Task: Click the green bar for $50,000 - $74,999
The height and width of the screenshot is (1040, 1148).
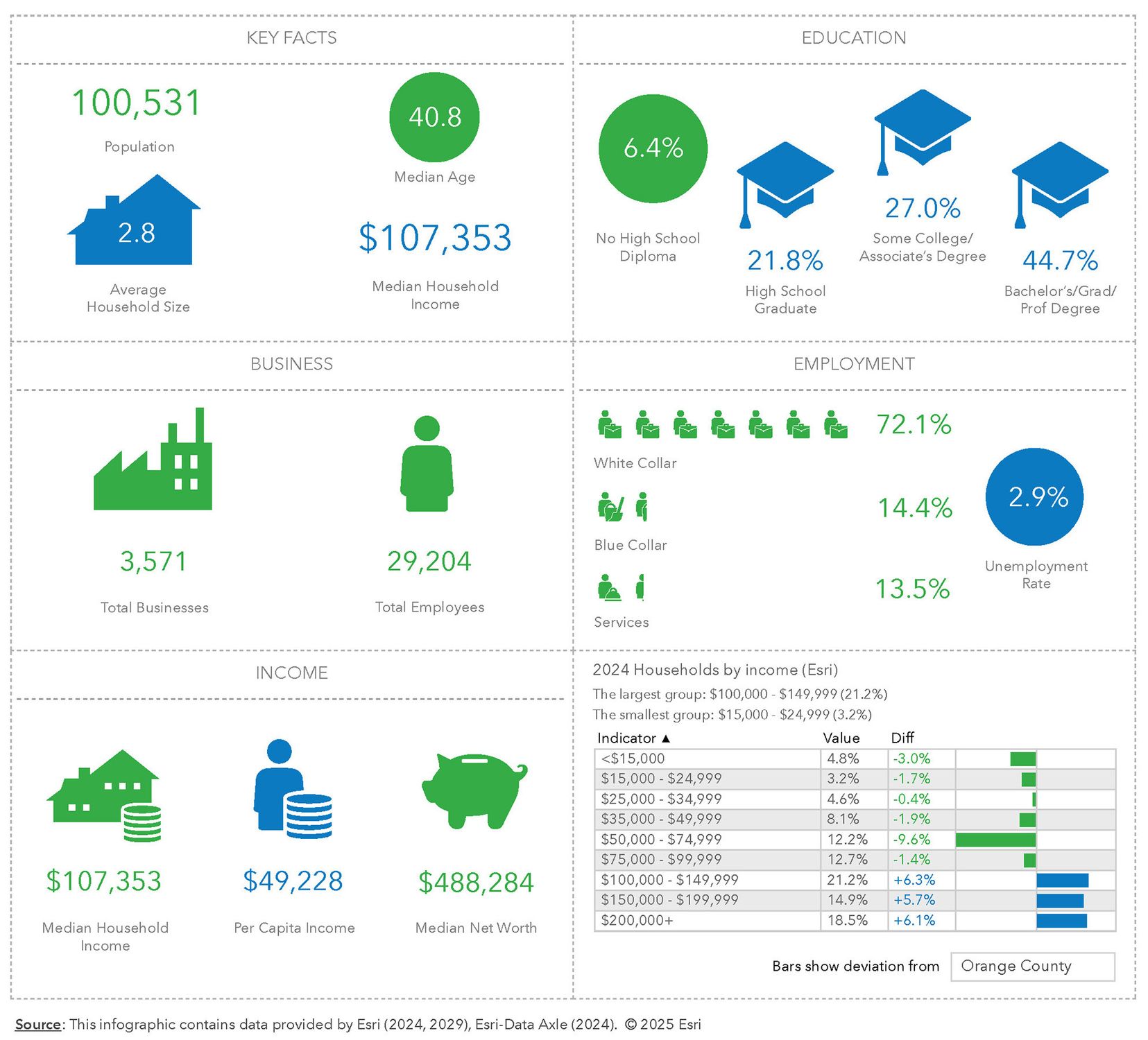Action: coord(995,840)
